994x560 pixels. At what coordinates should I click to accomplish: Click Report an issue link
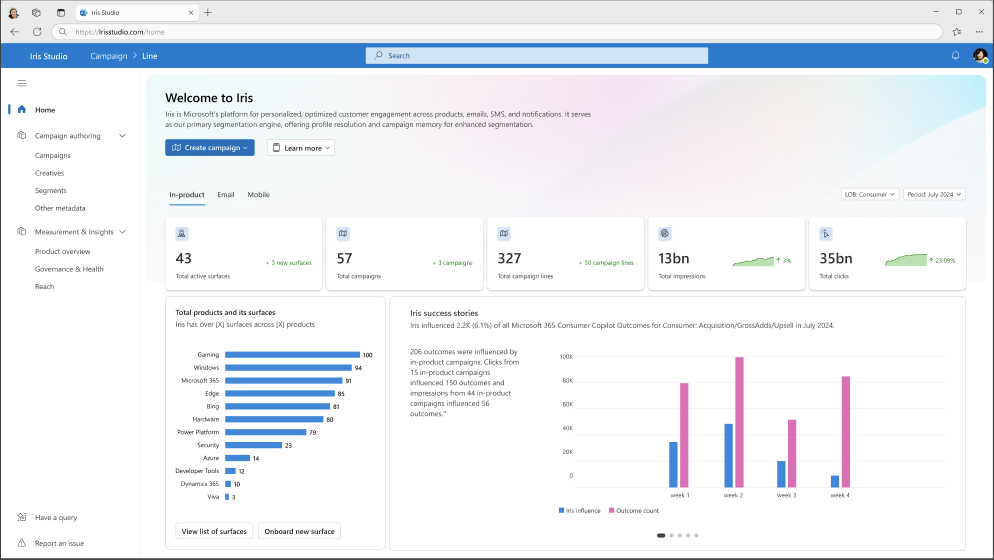tap(60, 544)
